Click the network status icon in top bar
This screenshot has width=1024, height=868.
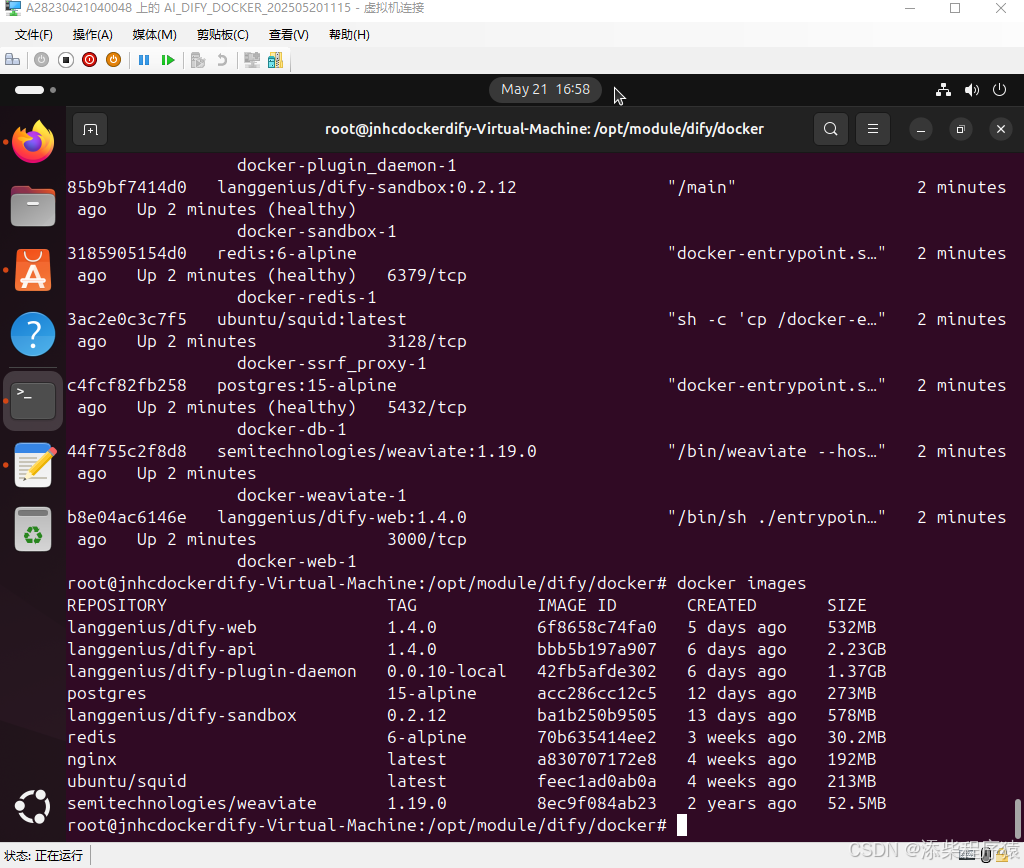[943, 89]
